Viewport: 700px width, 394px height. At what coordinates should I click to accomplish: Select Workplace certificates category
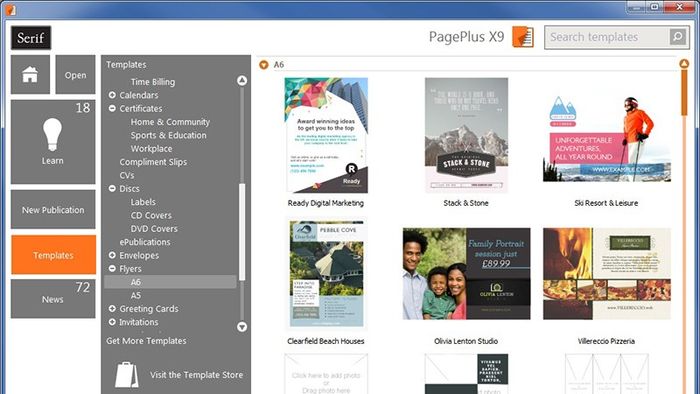coord(151,149)
